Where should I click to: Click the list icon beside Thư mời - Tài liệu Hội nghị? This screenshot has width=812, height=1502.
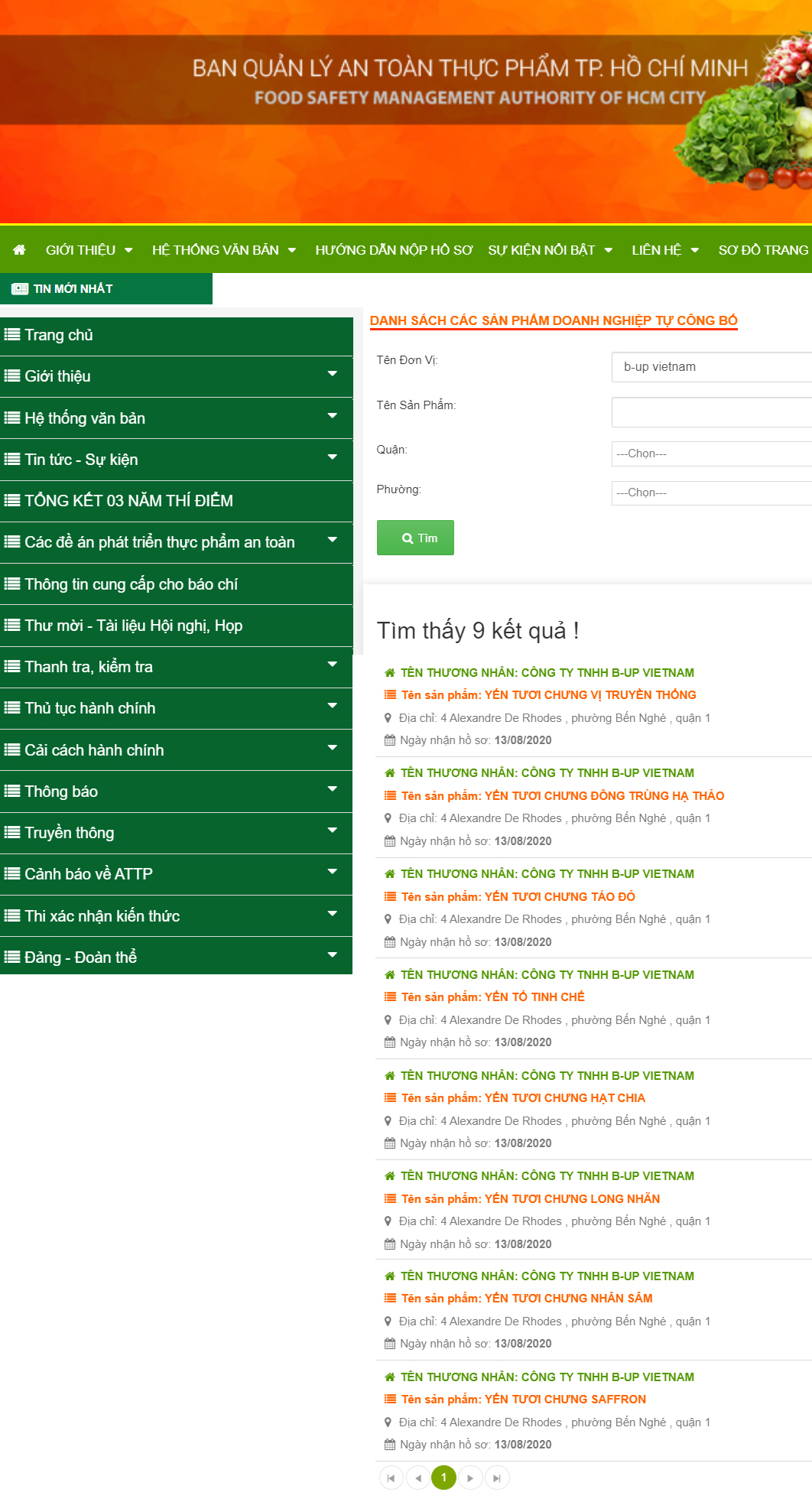pos(12,625)
